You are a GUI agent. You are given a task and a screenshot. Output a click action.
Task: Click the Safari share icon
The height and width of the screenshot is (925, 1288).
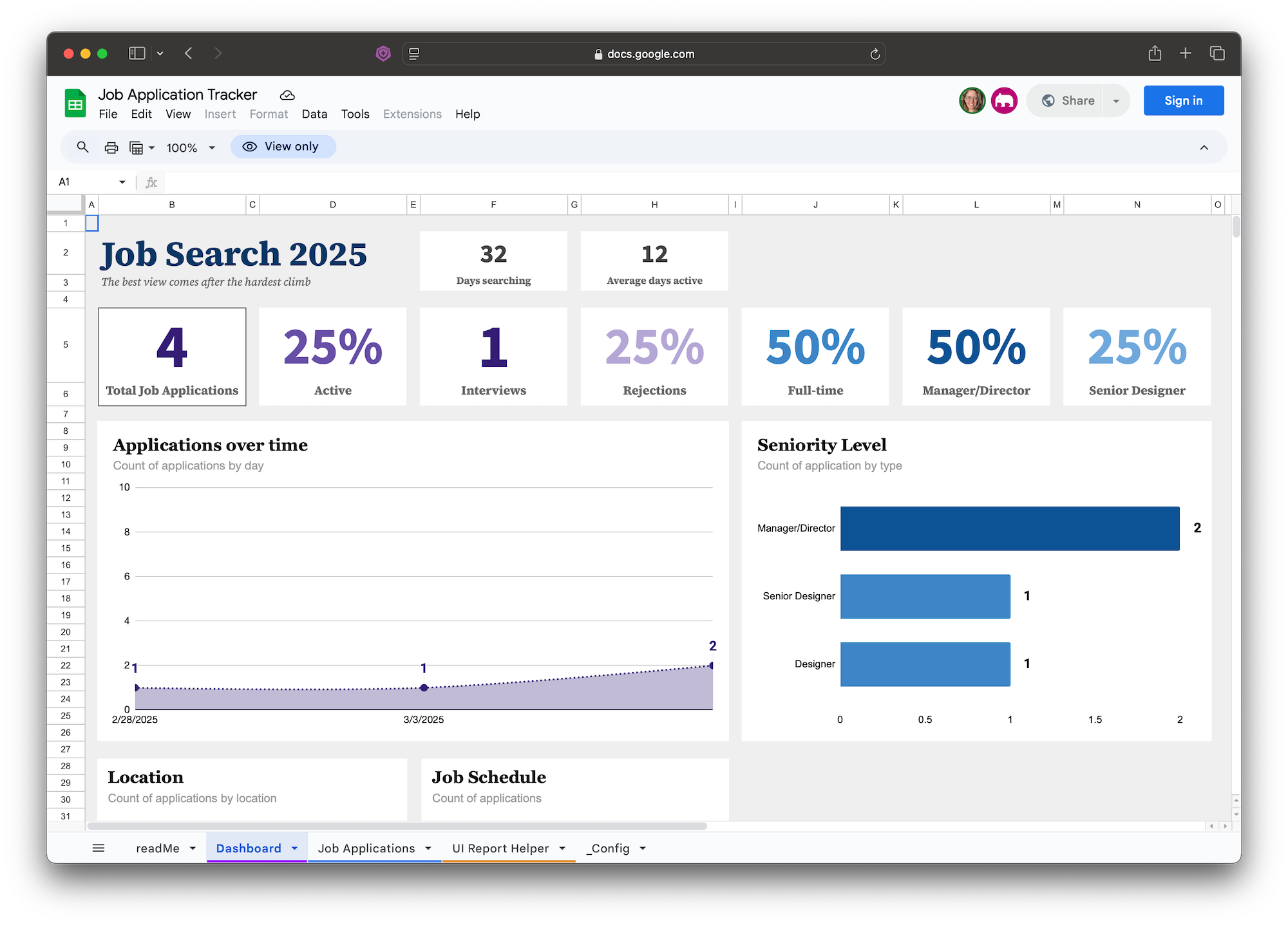pyautogui.click(x=1155, y=53)
